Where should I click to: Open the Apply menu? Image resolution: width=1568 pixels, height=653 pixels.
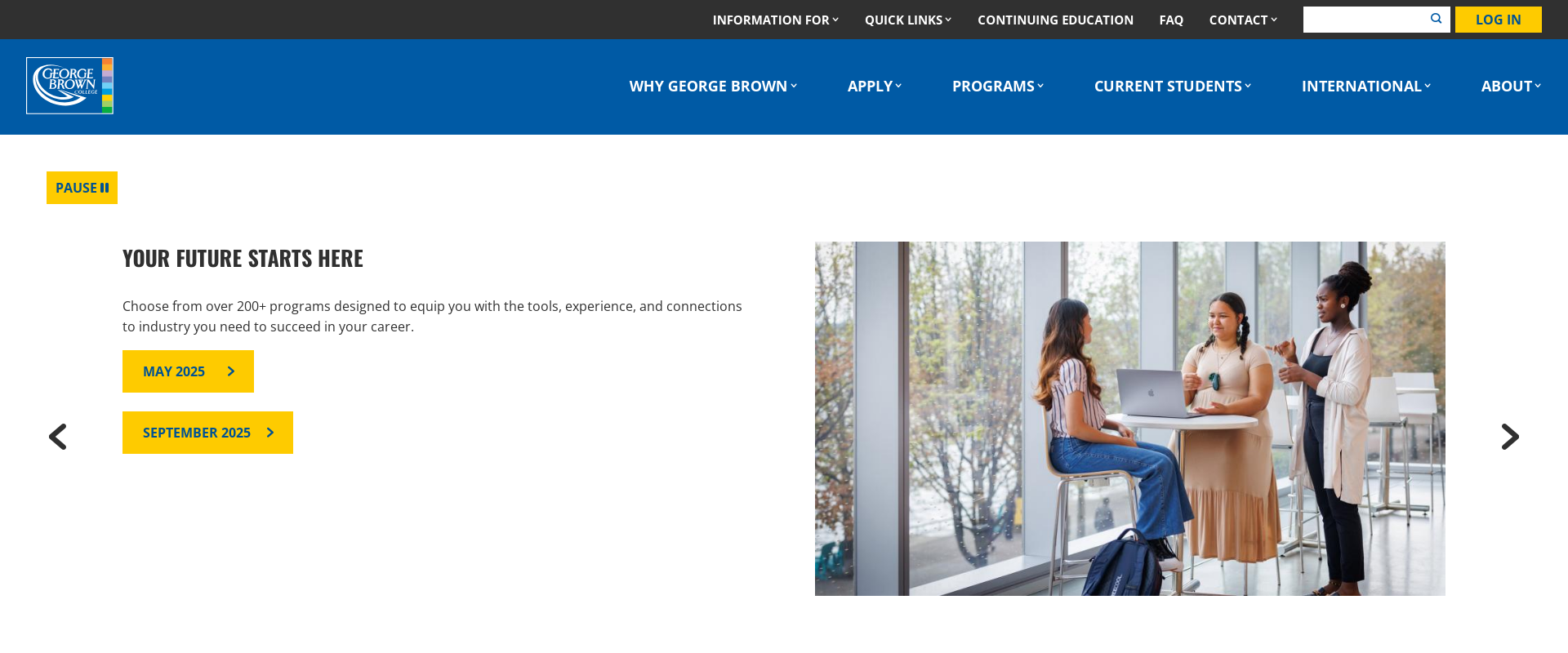coord(874,86)
